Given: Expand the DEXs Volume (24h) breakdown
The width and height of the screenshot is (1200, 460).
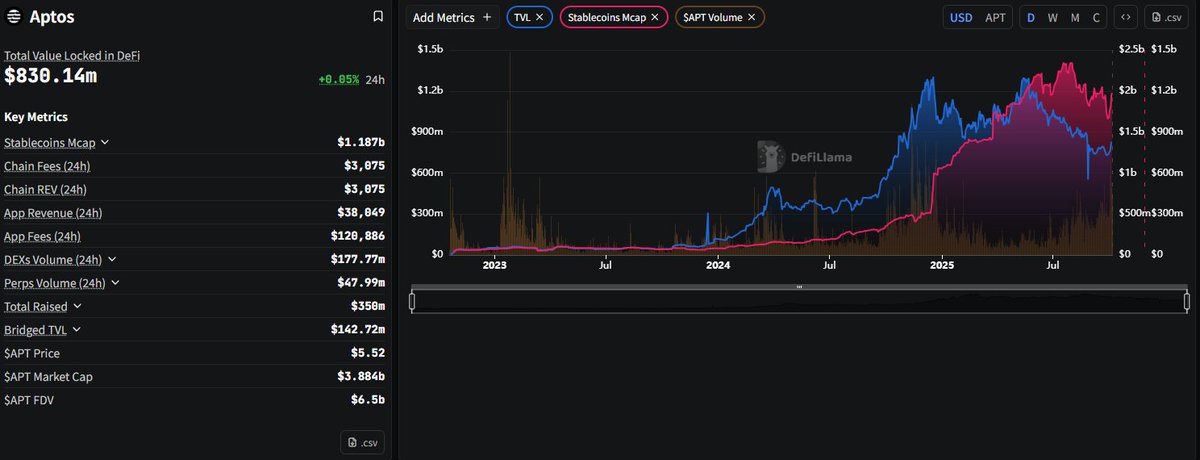Looking at the screenshot, I should coord(111,259).
